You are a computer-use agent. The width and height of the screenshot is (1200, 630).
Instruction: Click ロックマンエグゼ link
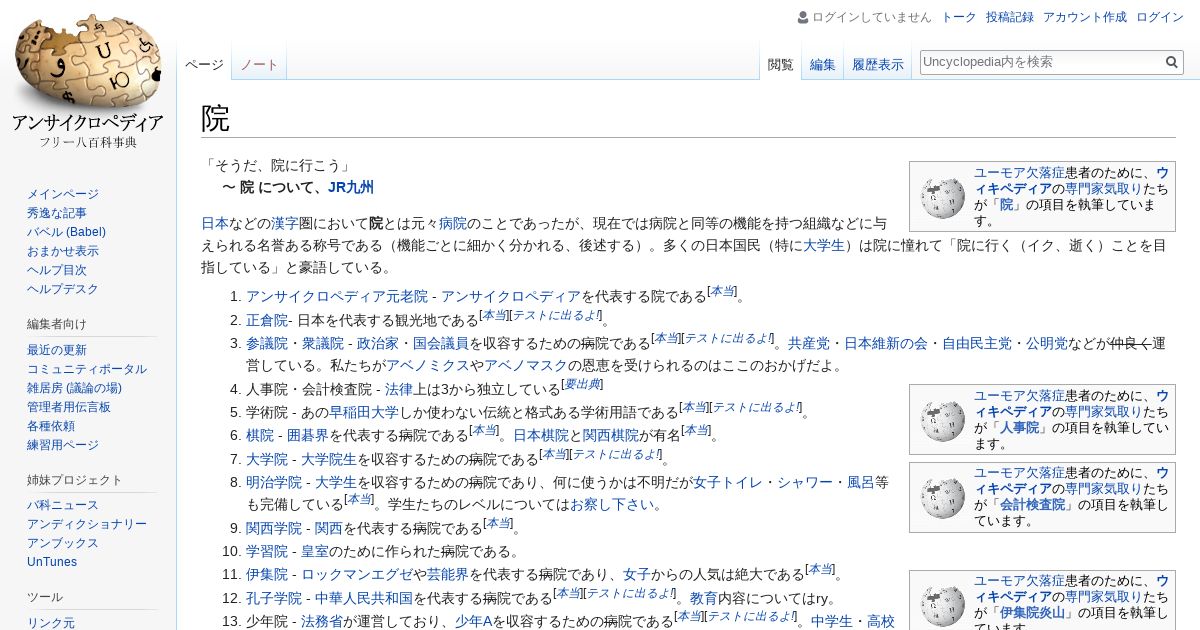[357, 574]
